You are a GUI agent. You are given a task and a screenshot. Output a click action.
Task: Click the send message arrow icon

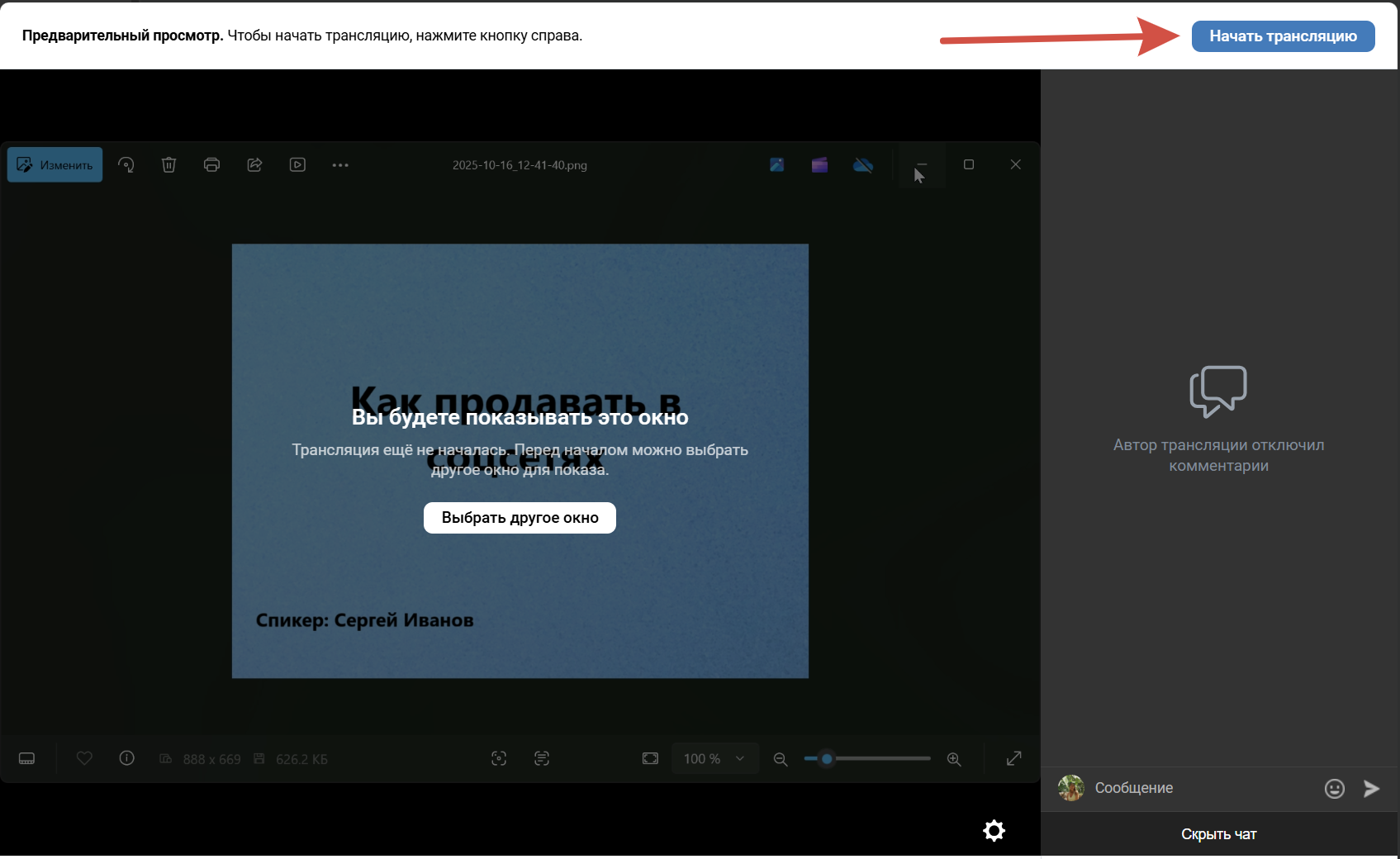(x=1371, y=789)
